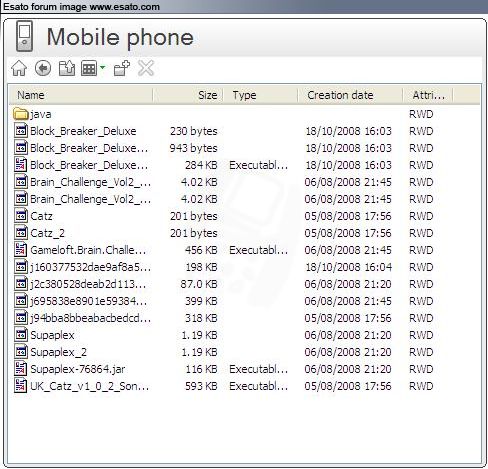Sort by Type column header
Screen dimensions: 488x469
click(260, 95)
